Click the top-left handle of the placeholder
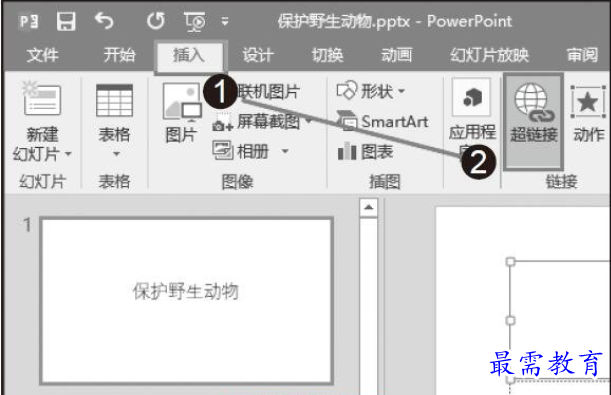Image resolution: width=611 pixels, height=395 pixels. coord(510,261)
